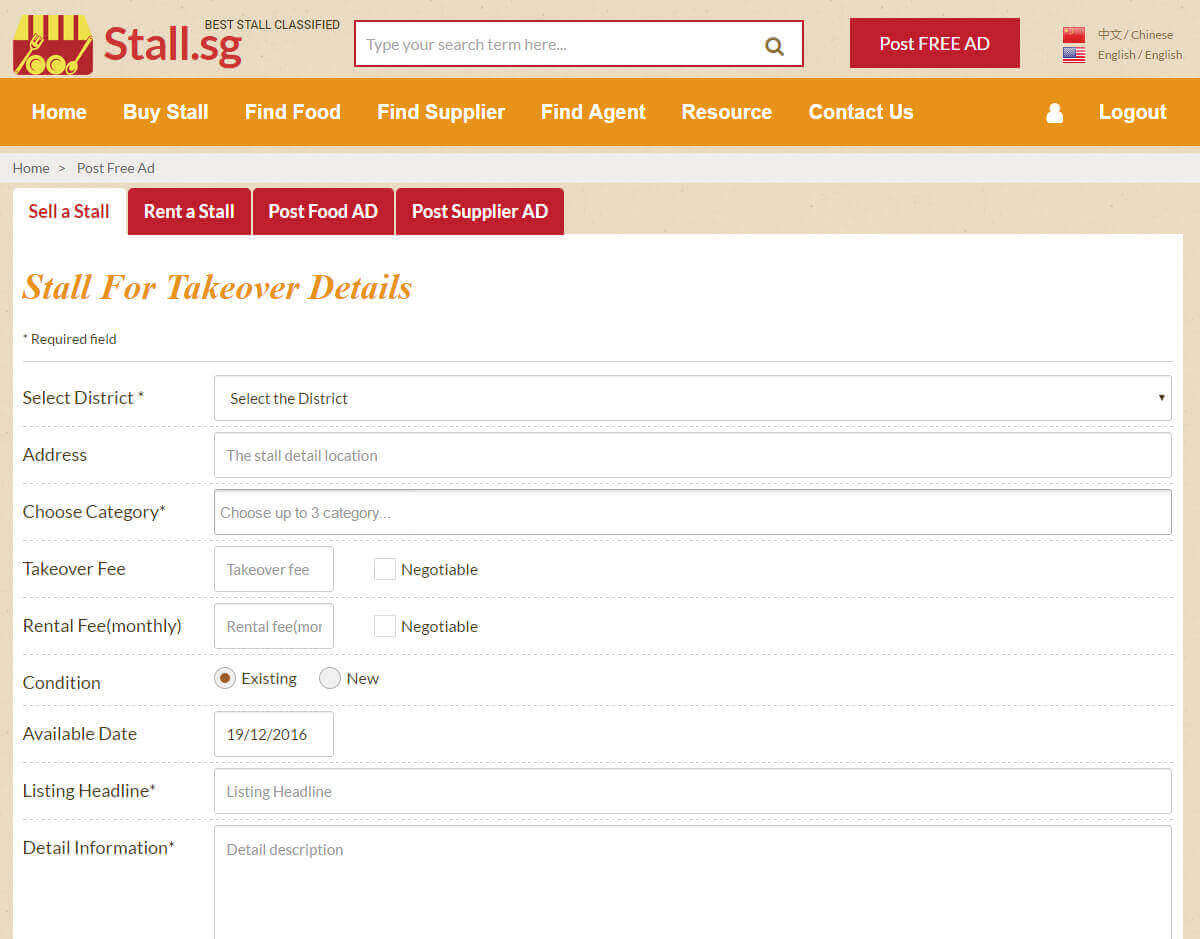1200x939 pixels.
Task: Click the Home breadcrumb link
Action: (31, 168)
